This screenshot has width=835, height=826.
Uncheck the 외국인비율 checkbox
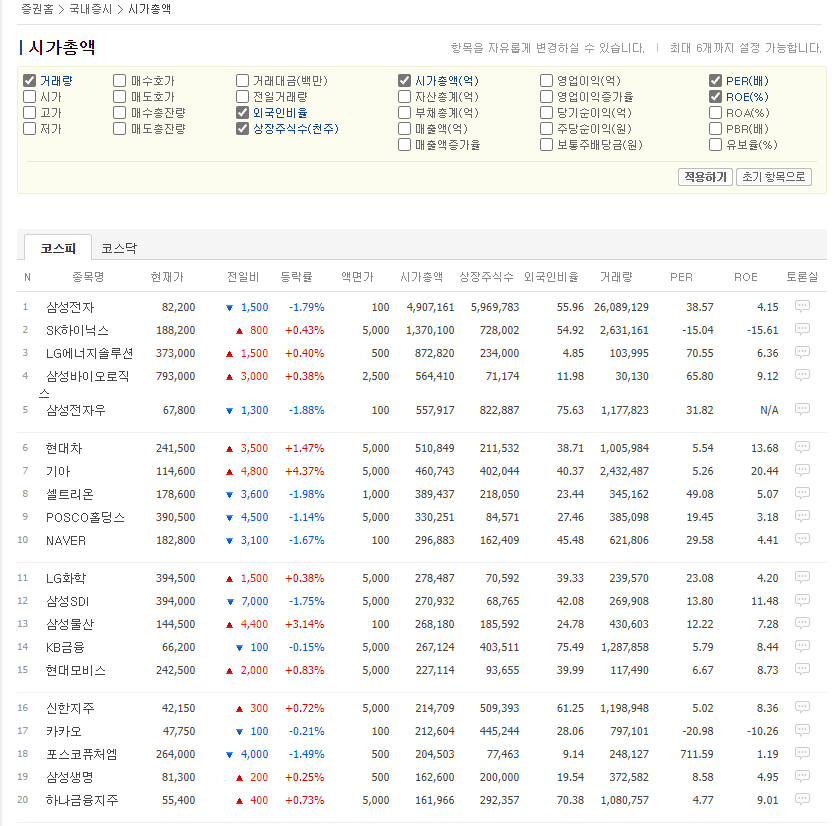tap(242, 113)
